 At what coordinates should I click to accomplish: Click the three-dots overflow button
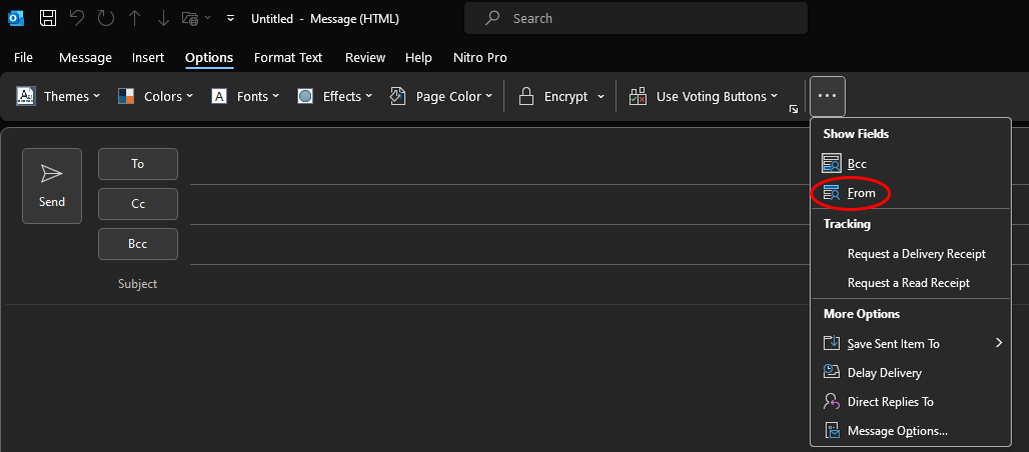tap(828, 96)
